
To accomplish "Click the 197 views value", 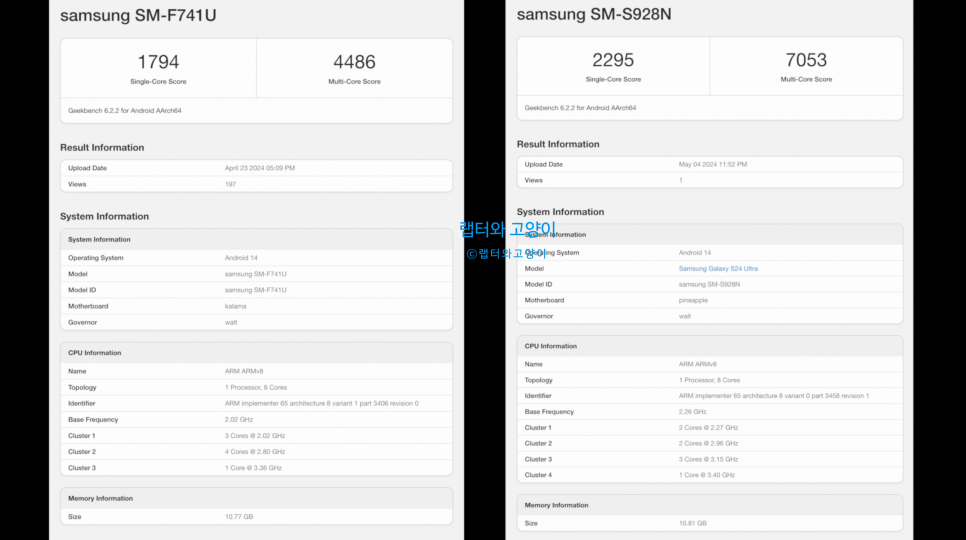I will coord(230,184).
